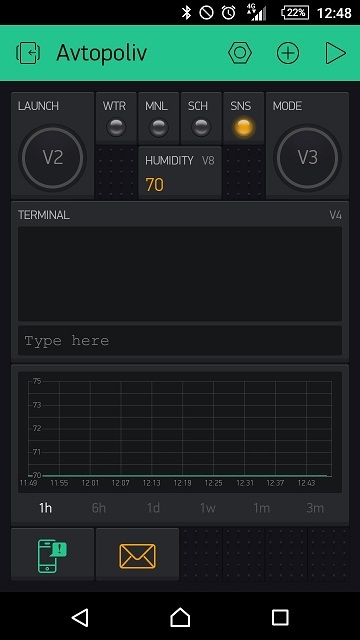Select the lit SNS LED indicator
Screen dimensions: 360x640
243,127
